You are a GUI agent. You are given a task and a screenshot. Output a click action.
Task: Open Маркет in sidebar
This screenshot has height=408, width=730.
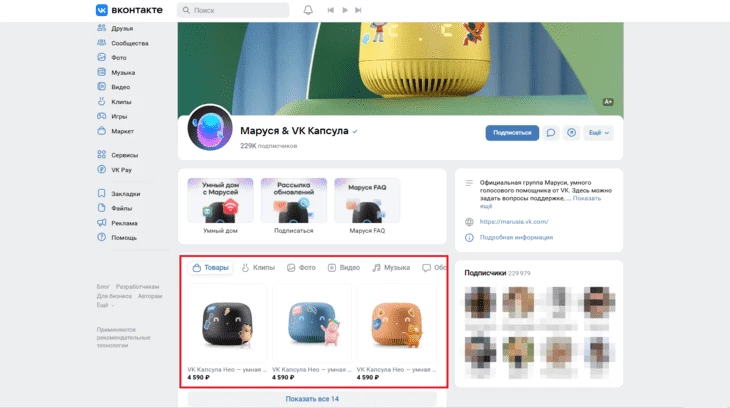point(115,131)
